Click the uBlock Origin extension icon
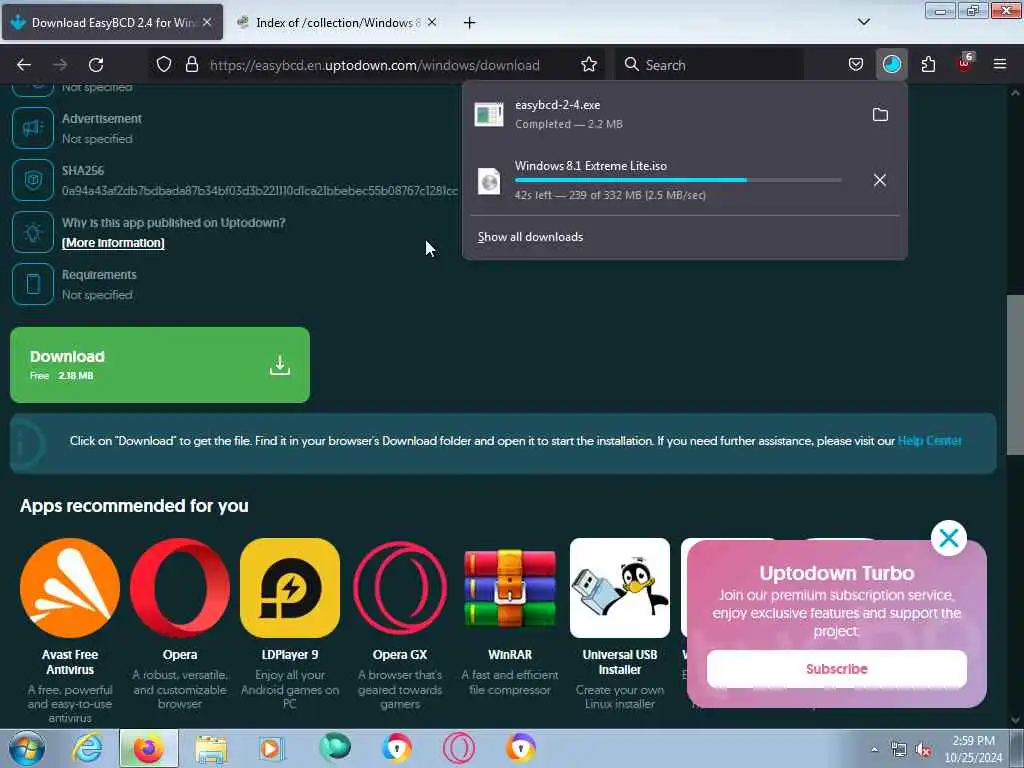This screenshot has width=1024, height=768. click(965, 63)
